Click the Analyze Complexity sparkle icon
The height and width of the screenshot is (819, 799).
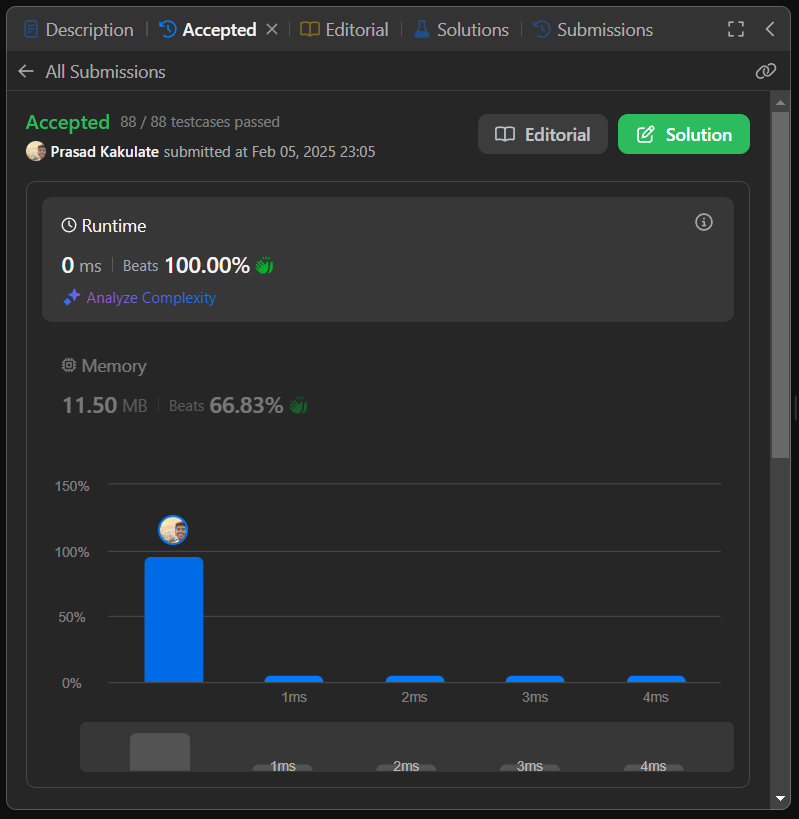click(x=72, y=297)
